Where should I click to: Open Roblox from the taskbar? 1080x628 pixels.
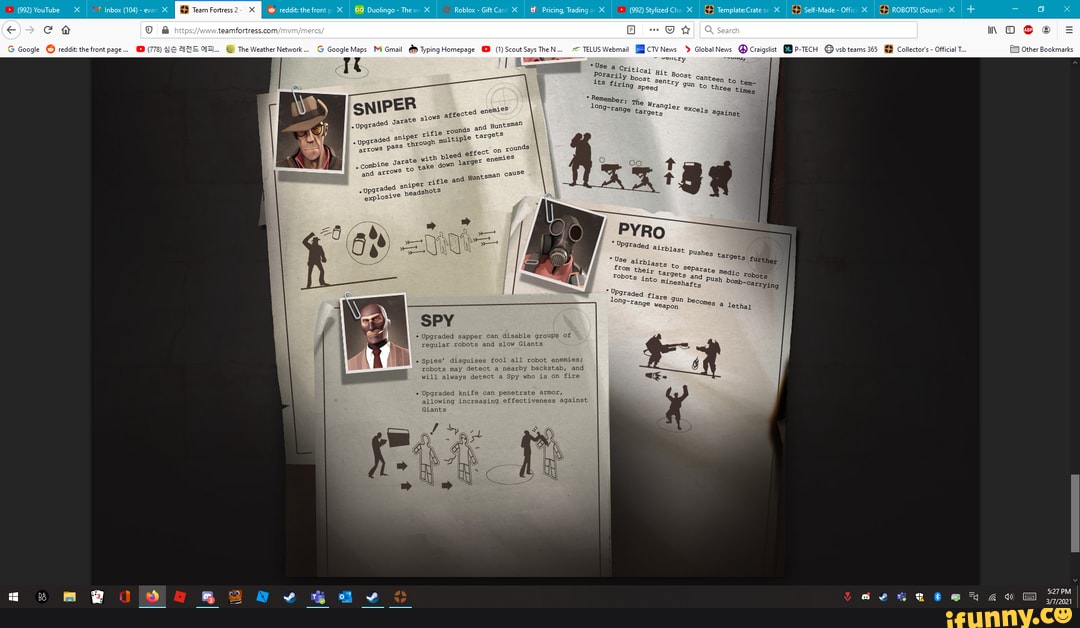point(180,597)
